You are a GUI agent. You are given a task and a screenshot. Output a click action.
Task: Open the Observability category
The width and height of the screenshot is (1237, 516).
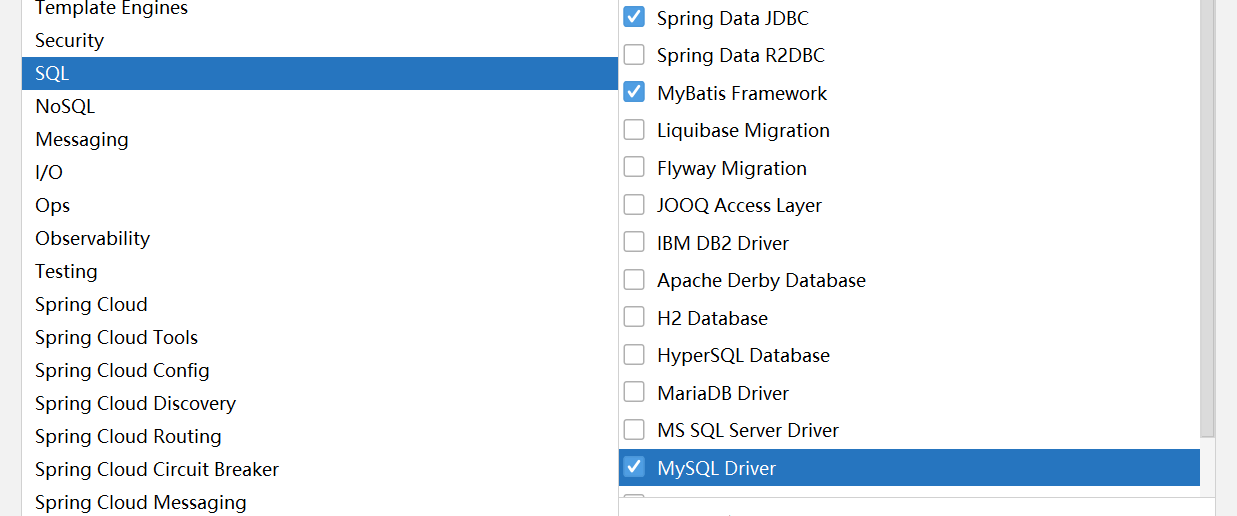click(x=320, y=239)
